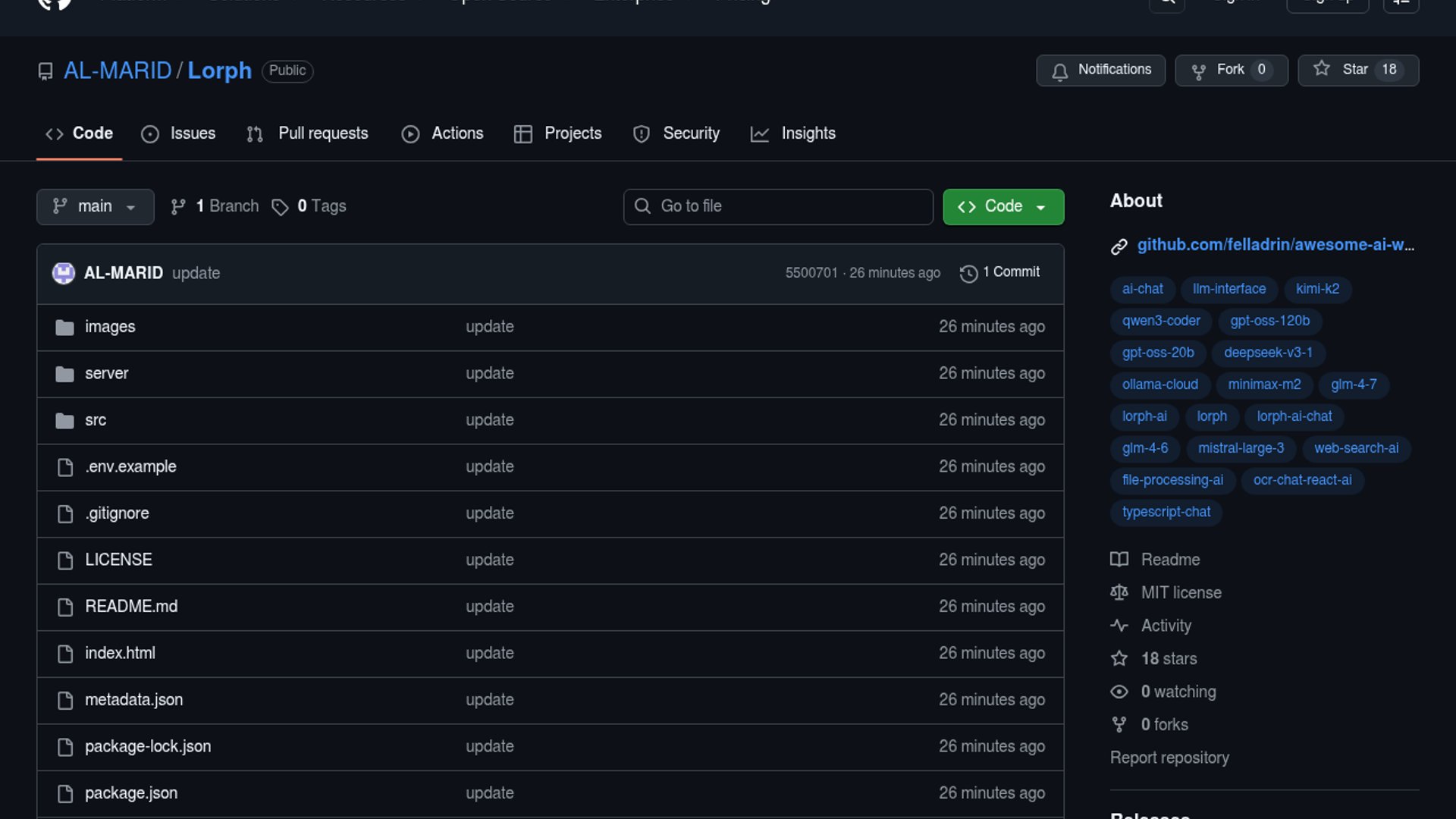Jump to the Readme link
The width and height of the screenshot is (1456, 819).
click(x=1155, y=560)
